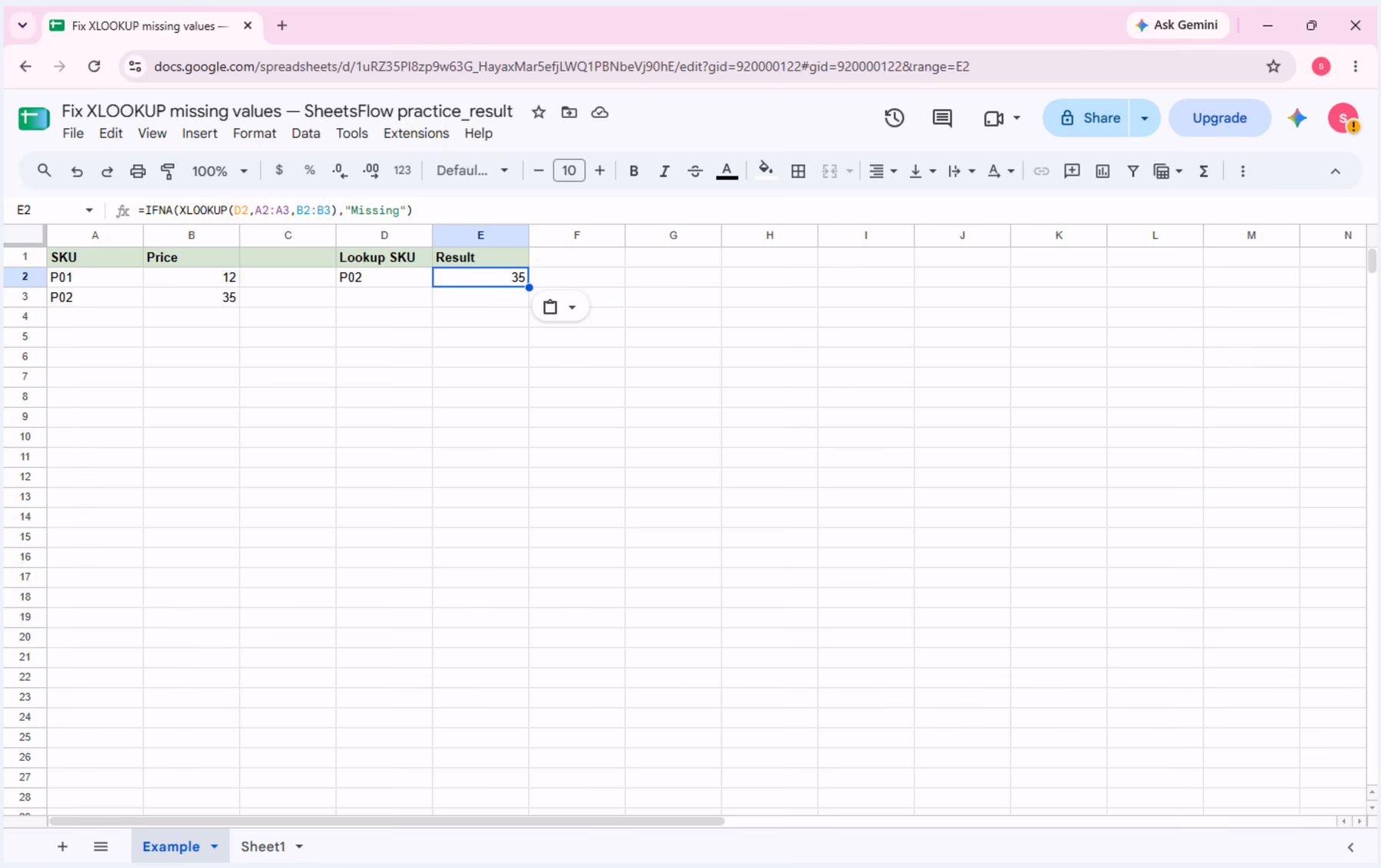Screen dimensions: 1381x868
Task: Move document to folder icon
Action: pos(569,112)
